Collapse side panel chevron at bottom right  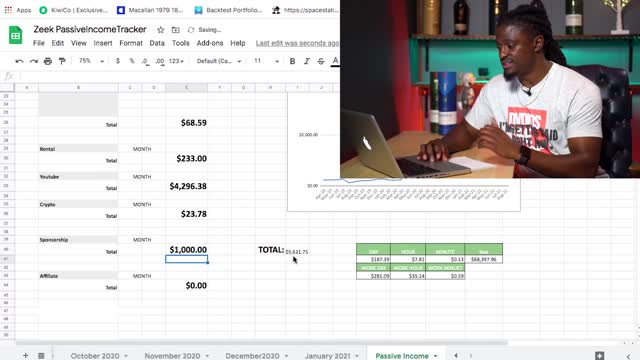pos(629,356)
